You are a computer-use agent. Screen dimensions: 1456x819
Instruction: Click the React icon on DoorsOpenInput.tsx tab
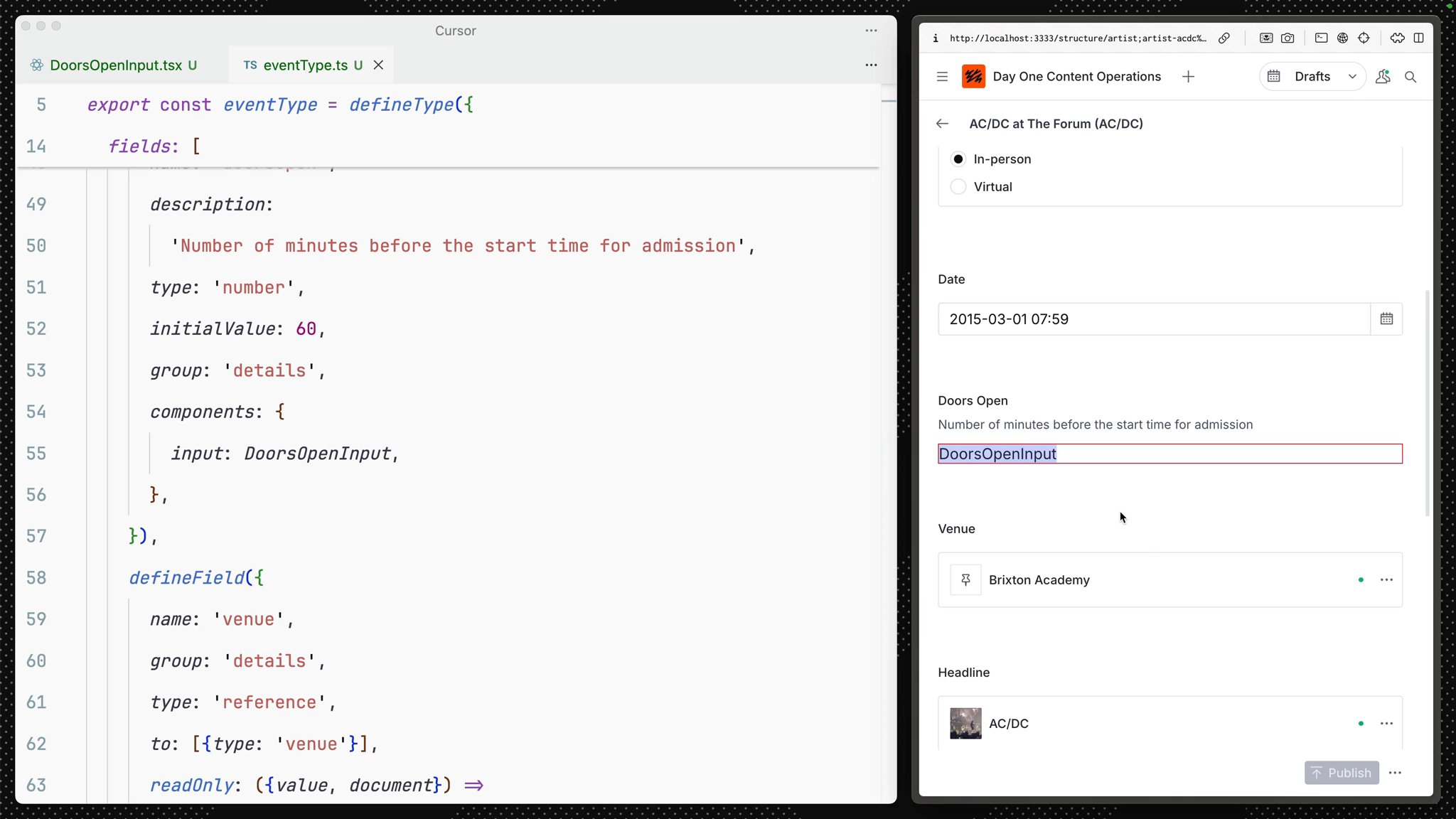click(x=37, y=65)
